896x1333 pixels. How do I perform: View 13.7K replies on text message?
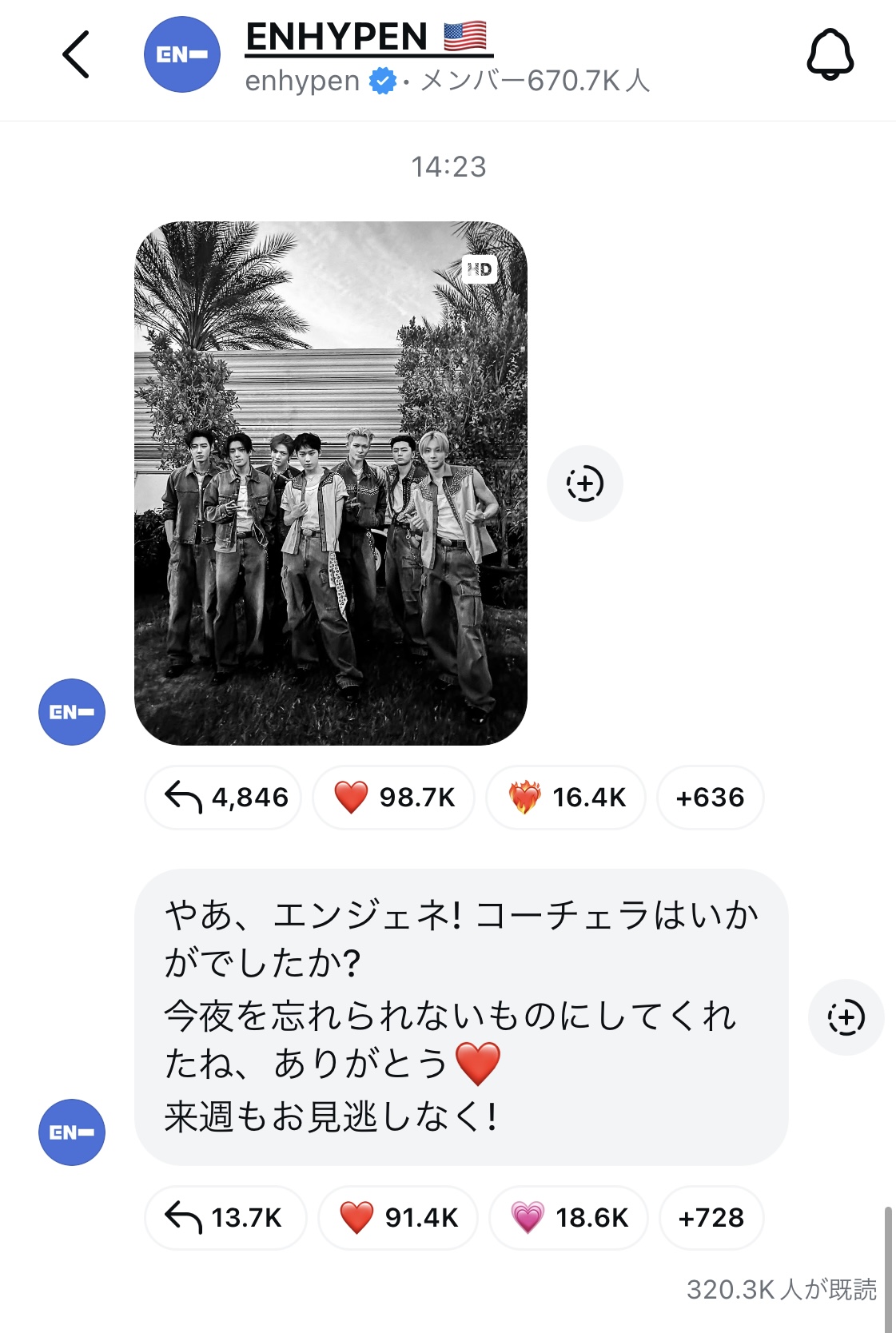click(x=225, y=1217)
